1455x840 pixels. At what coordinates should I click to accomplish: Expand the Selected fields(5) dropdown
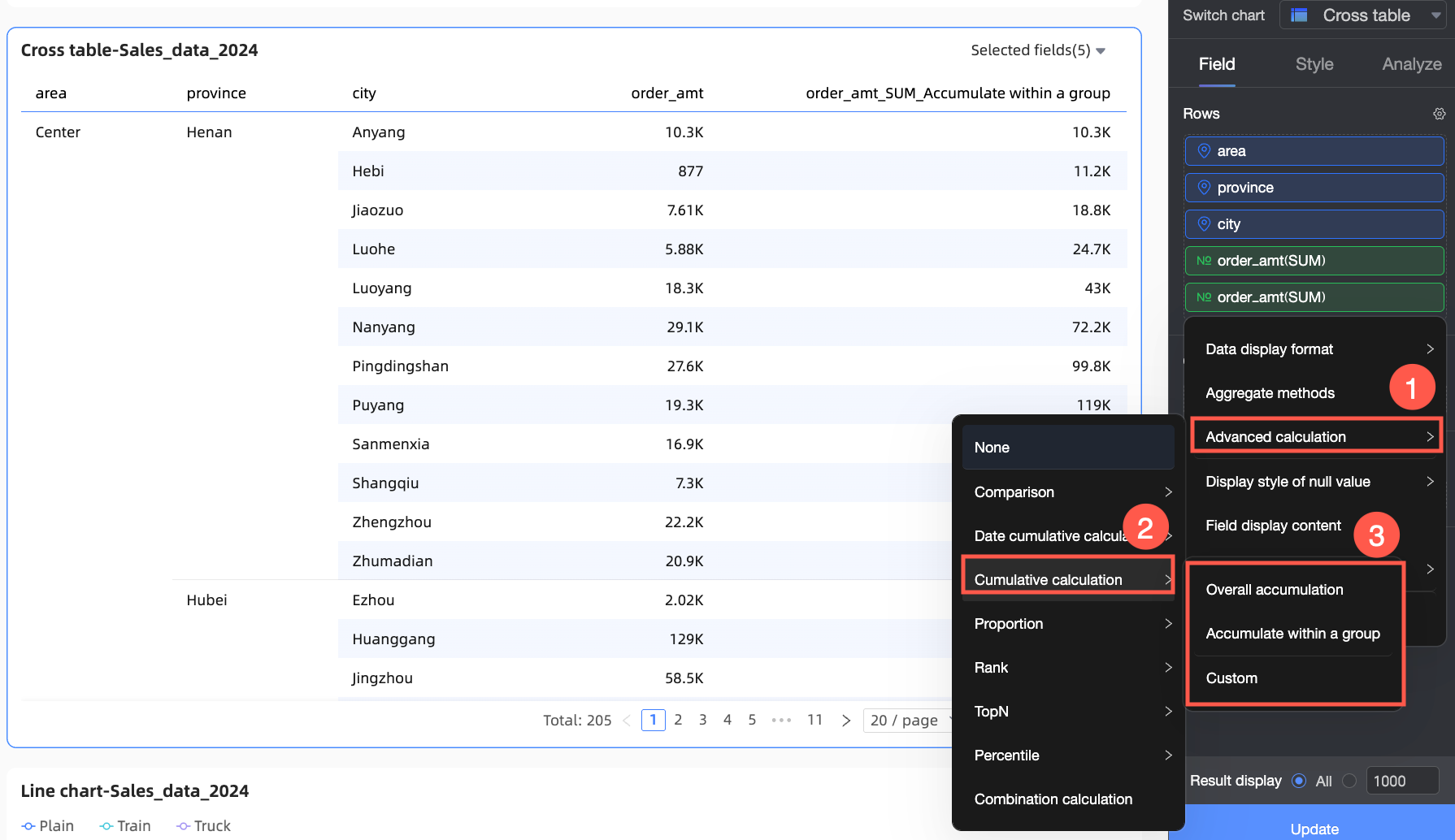(1038, 50)
